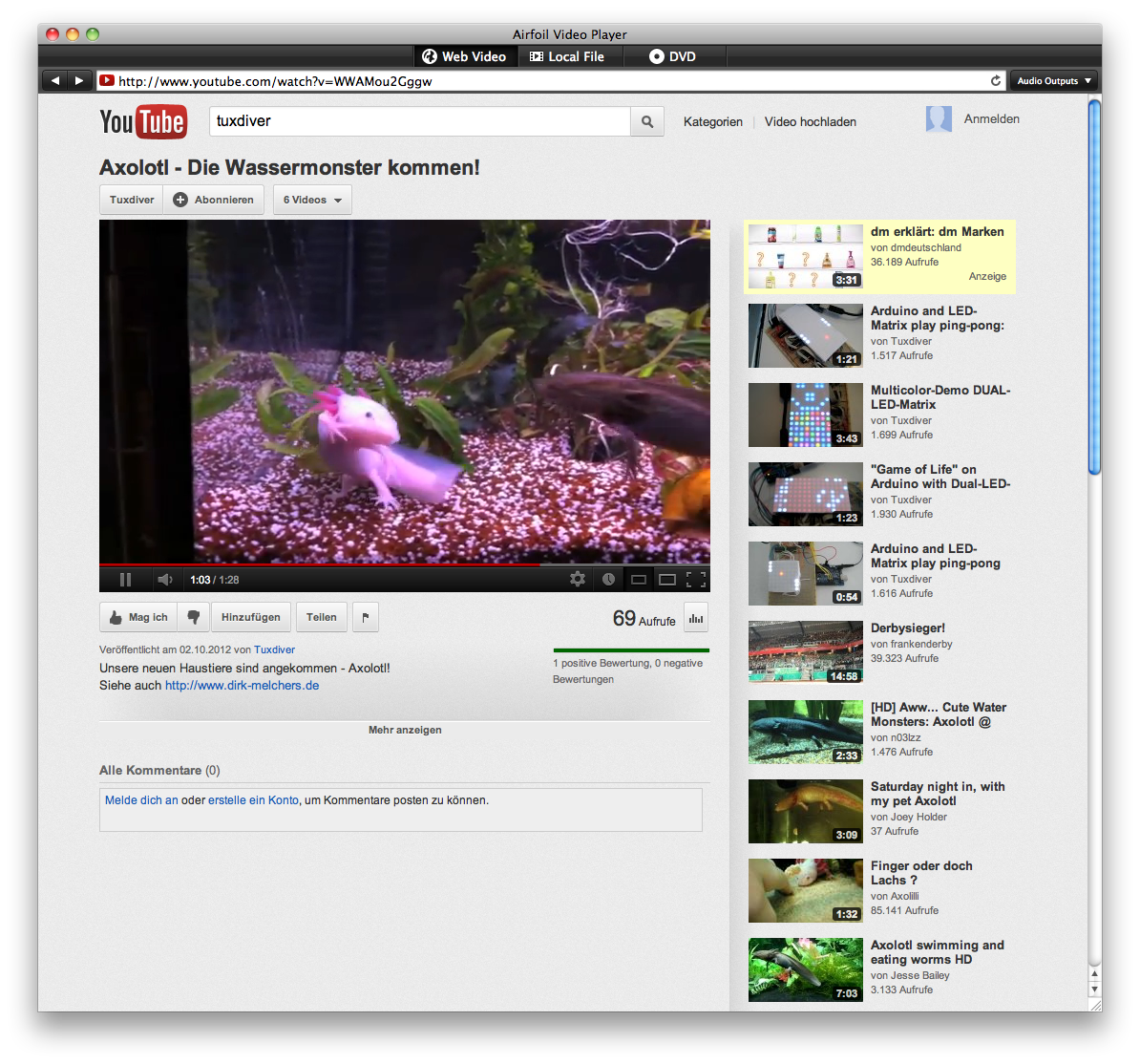Click the 69 Aufrufe view count

pyautogui.click(x=644, y=618)
